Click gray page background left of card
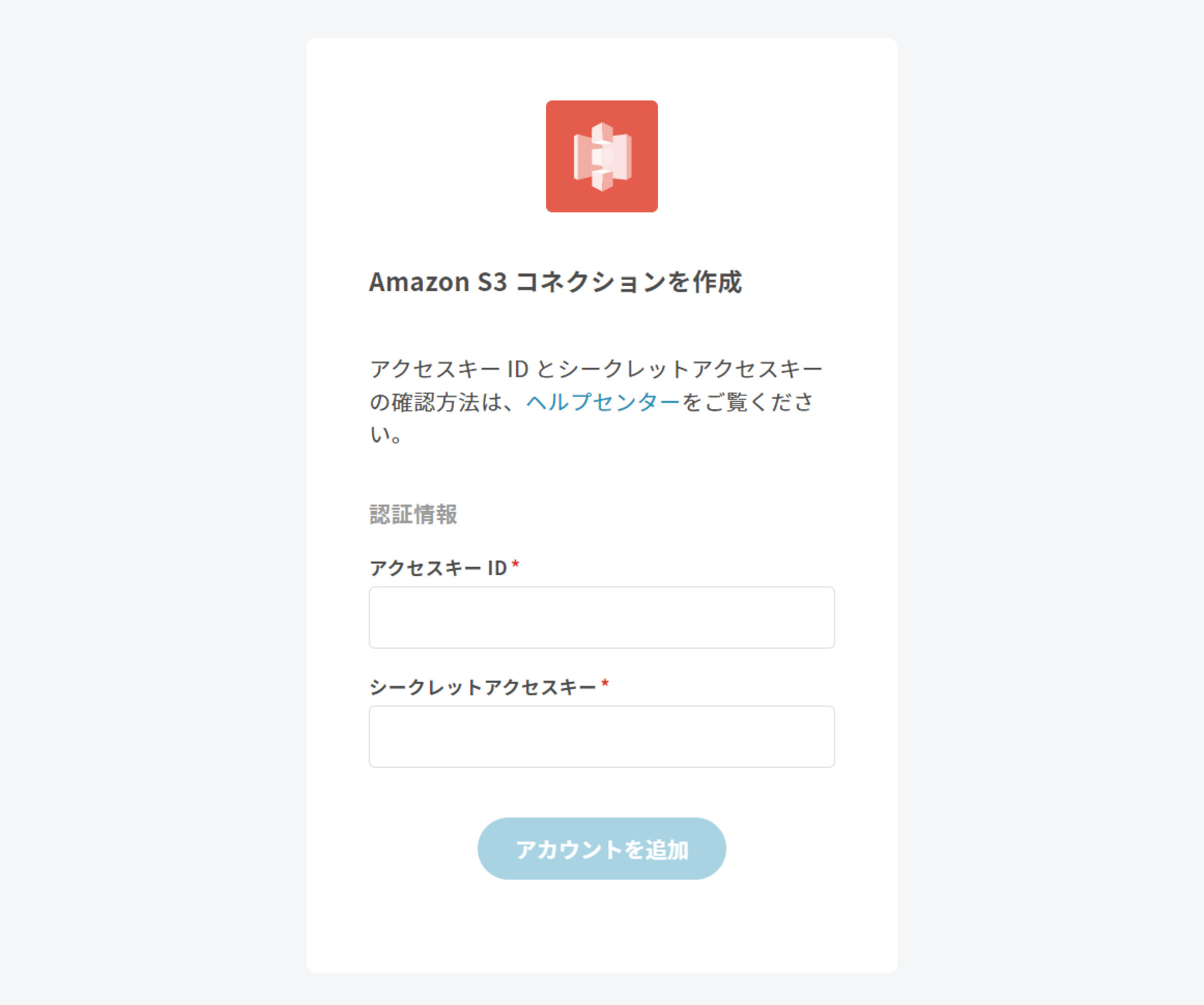 point(152,502)
